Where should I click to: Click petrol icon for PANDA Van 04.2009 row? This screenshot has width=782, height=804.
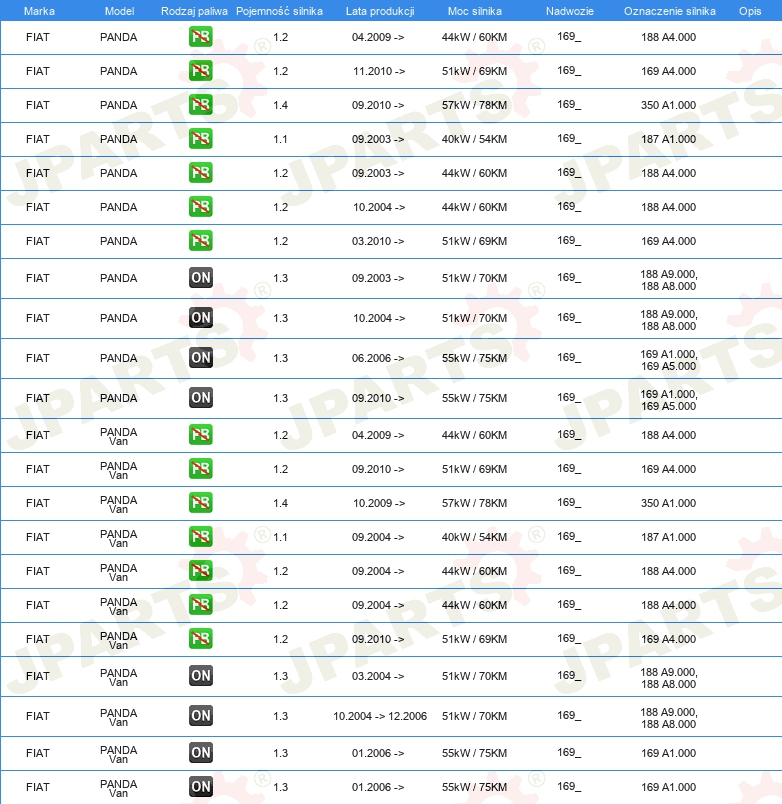tap(200, 434)
